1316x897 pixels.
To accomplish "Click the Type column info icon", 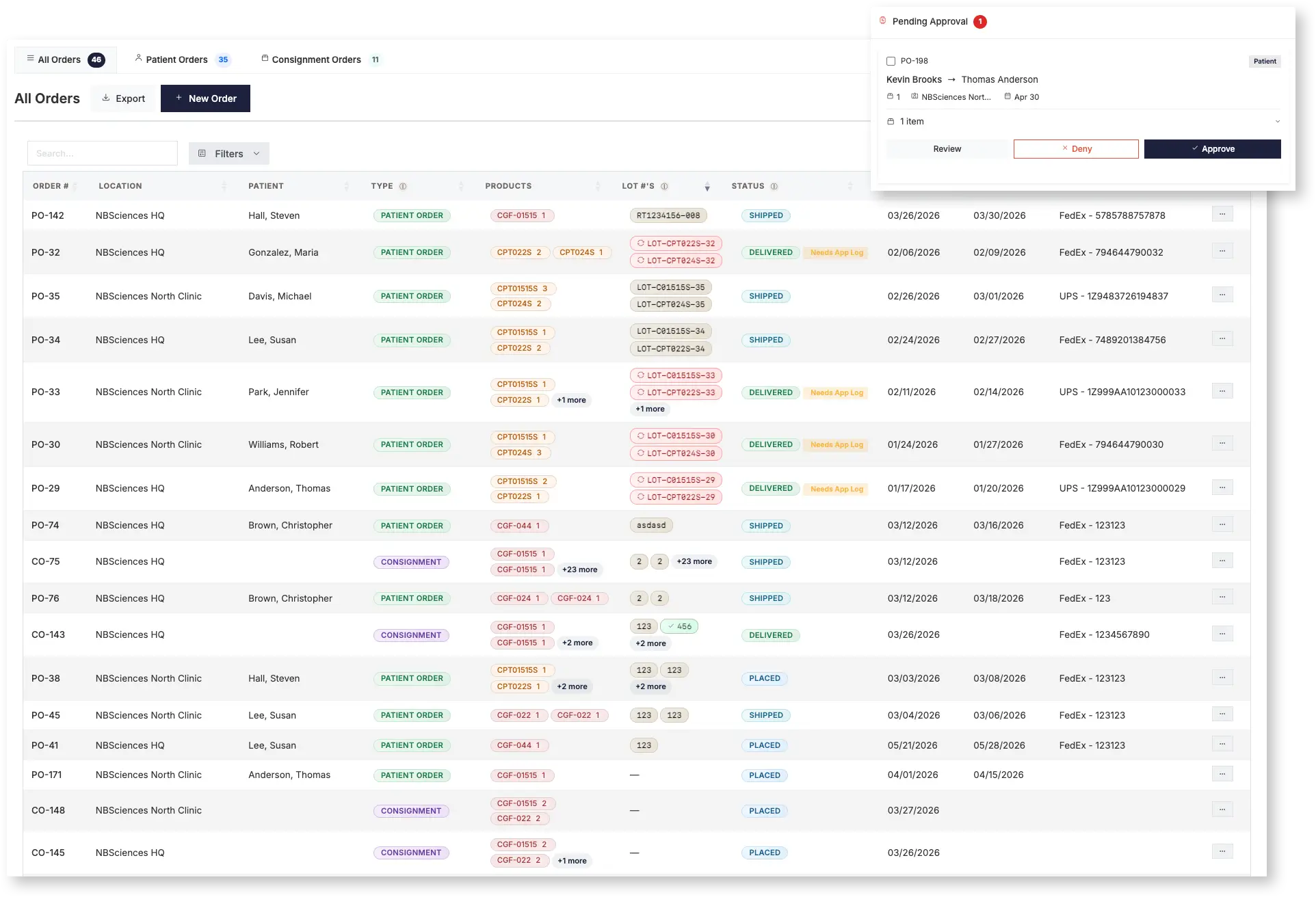I will point(403,187).
